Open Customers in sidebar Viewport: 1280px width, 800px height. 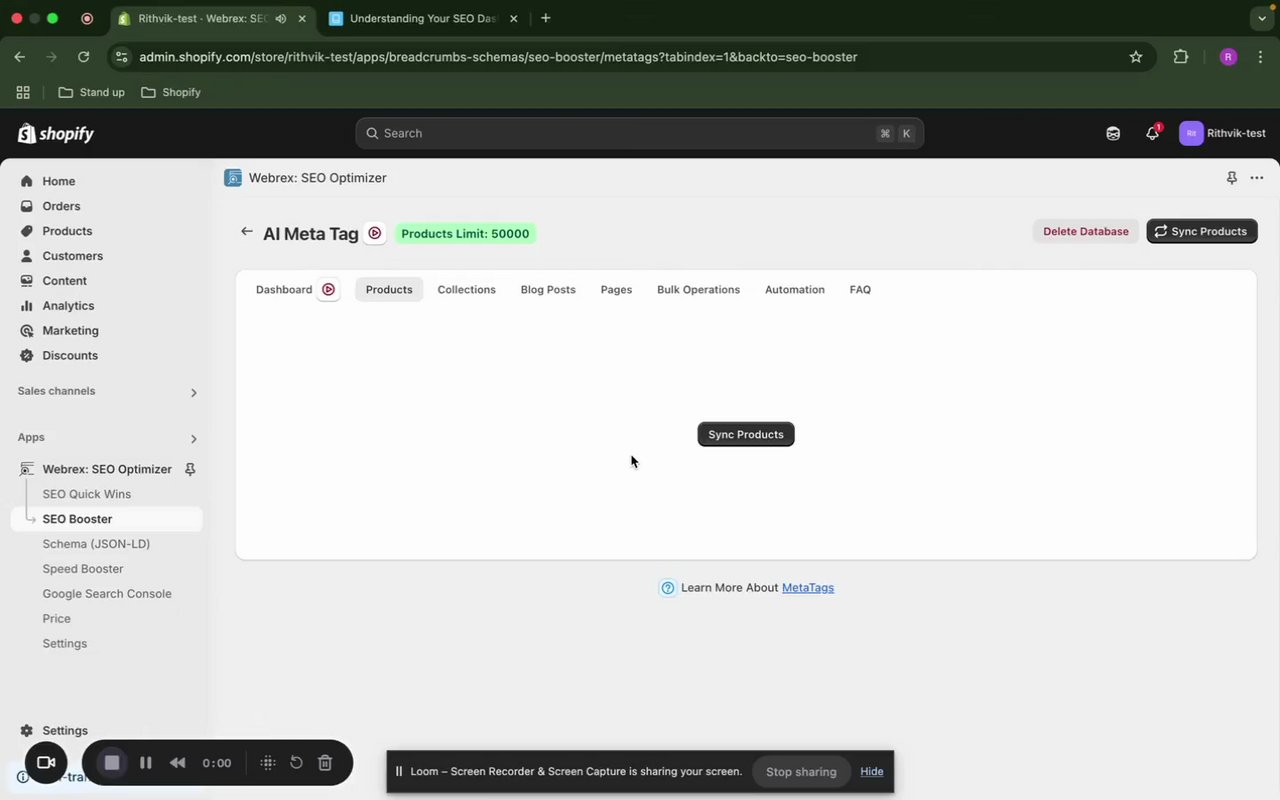(72, 256)
